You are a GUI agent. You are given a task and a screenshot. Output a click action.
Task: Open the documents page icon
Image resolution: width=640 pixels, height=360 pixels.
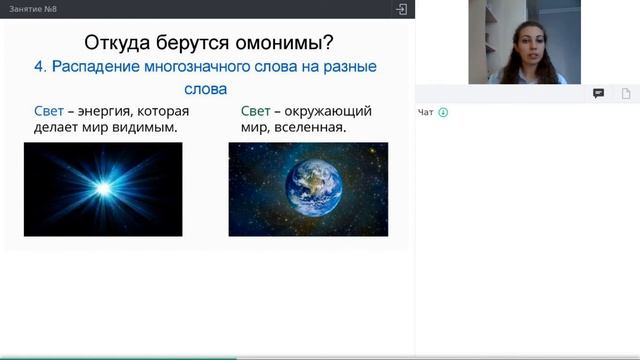pos(626,93)
